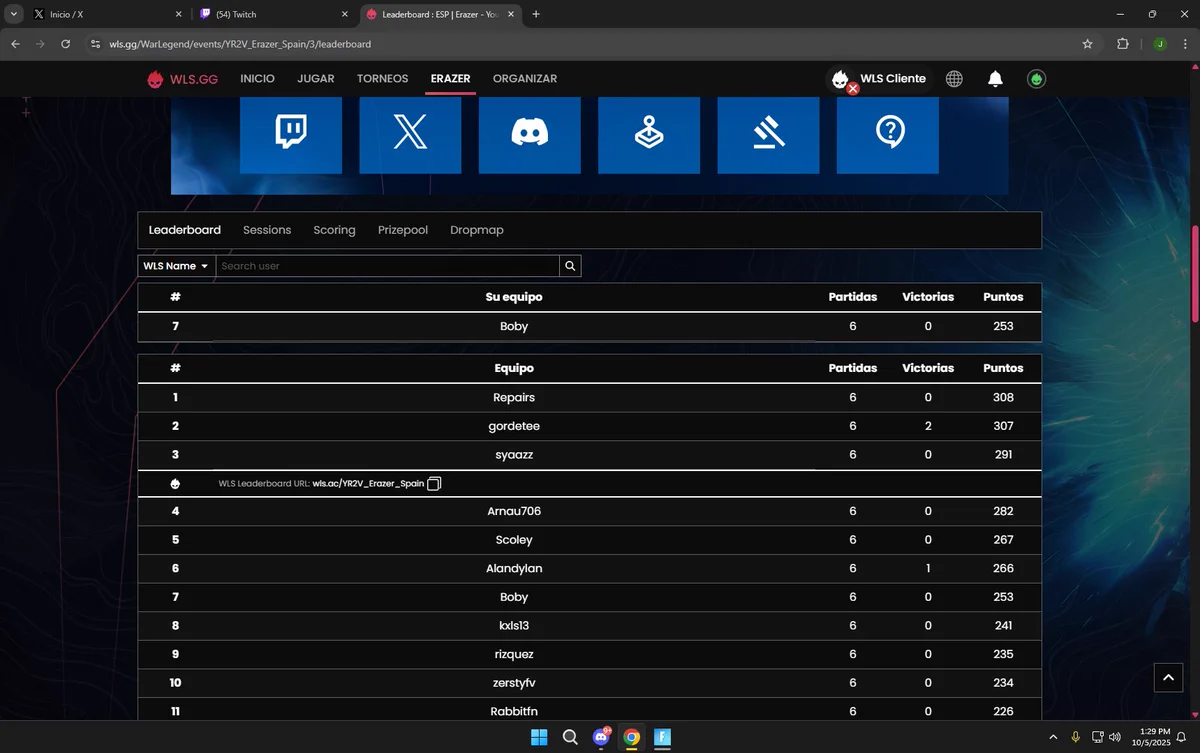Open the browser tab search dropdown
1200x753 pixels.
14,14
